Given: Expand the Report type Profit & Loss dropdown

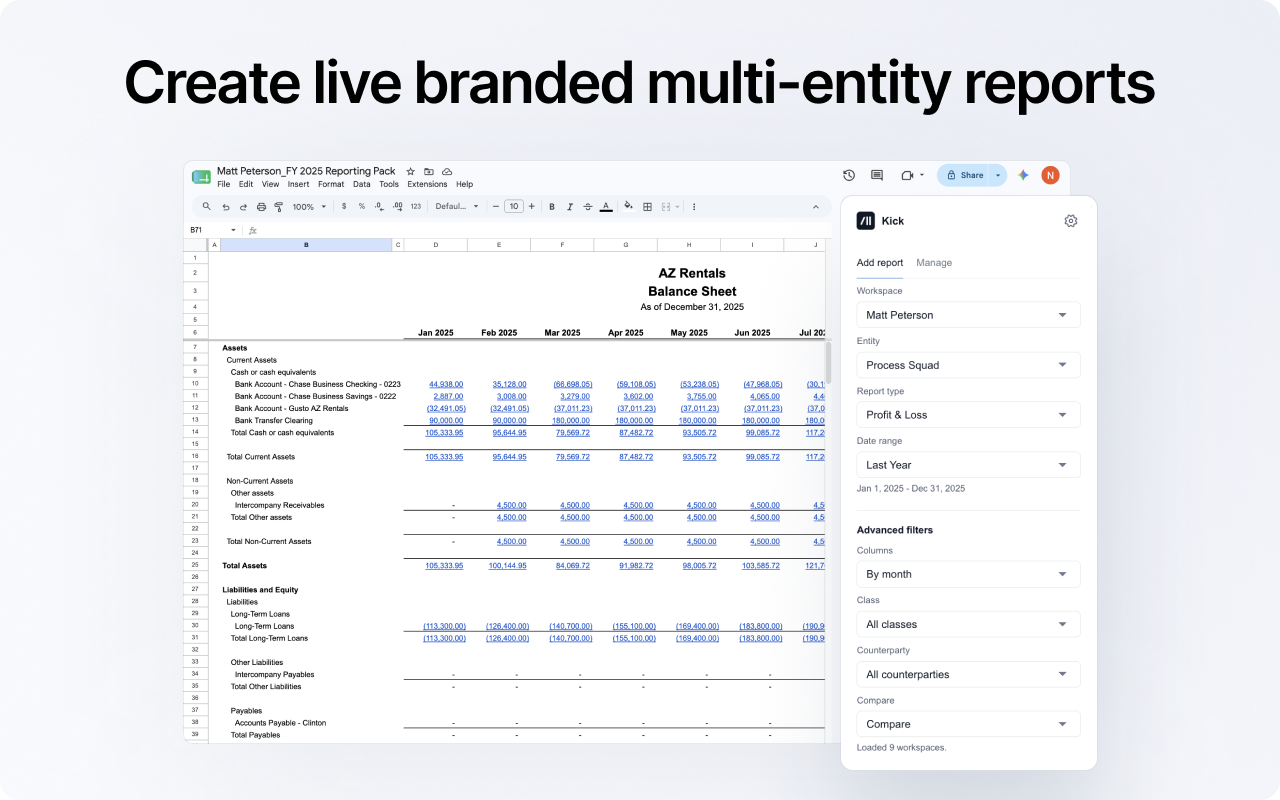Looking at the screenshot, I should coord(968,415).
